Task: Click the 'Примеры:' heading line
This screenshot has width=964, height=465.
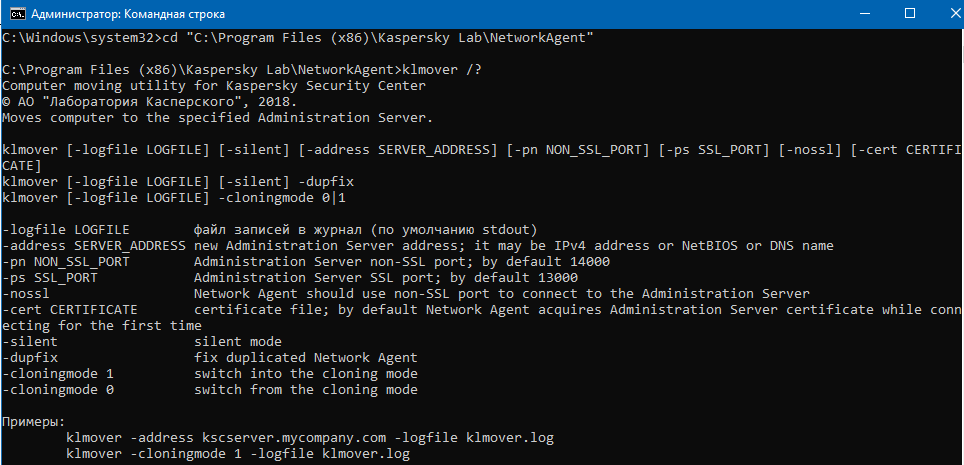Action: coord(34,422)
